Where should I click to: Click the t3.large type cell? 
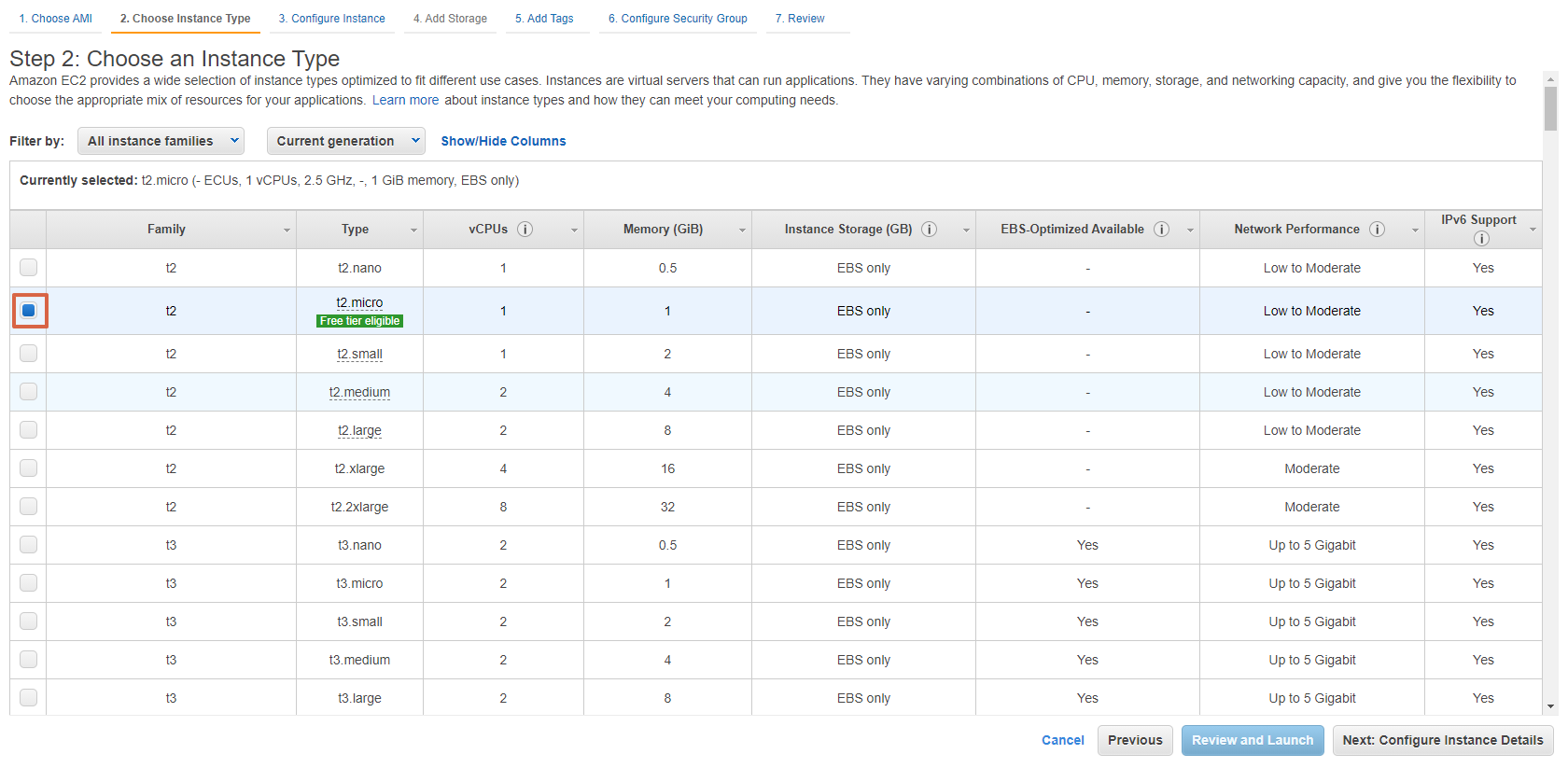pyautogui.click(x=359, y=698)
